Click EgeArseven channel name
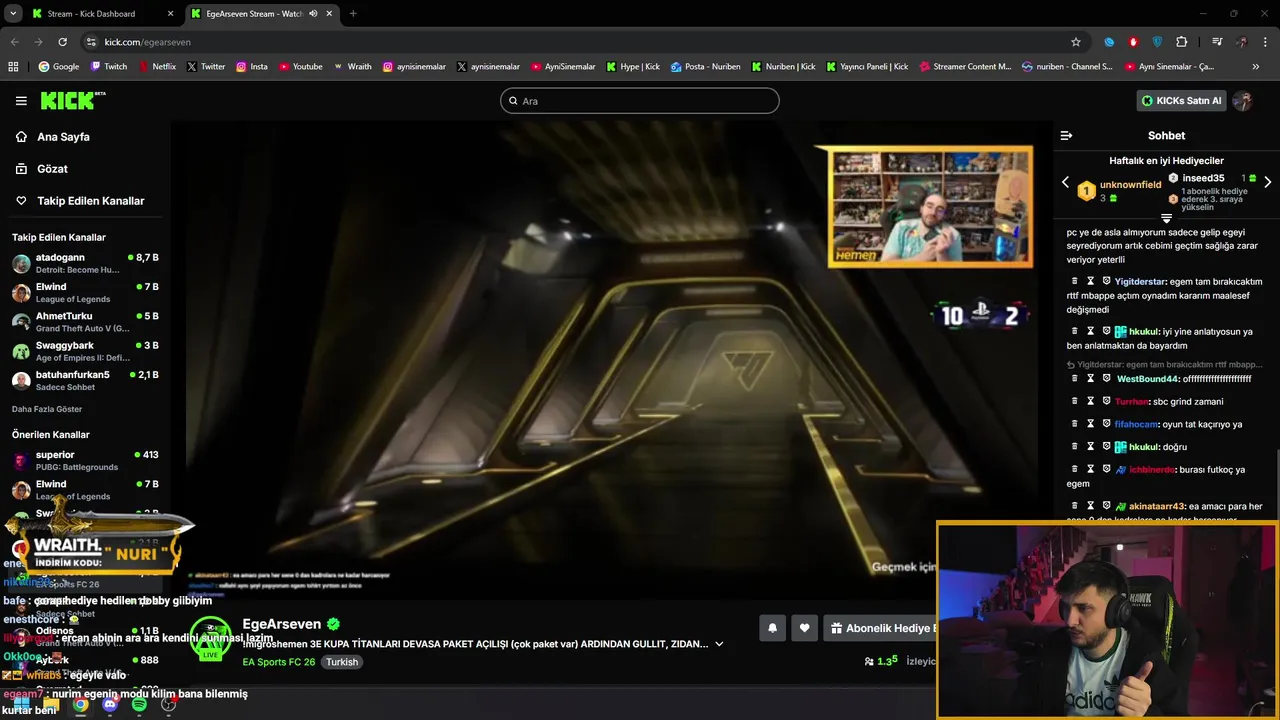 pos(282,624)
